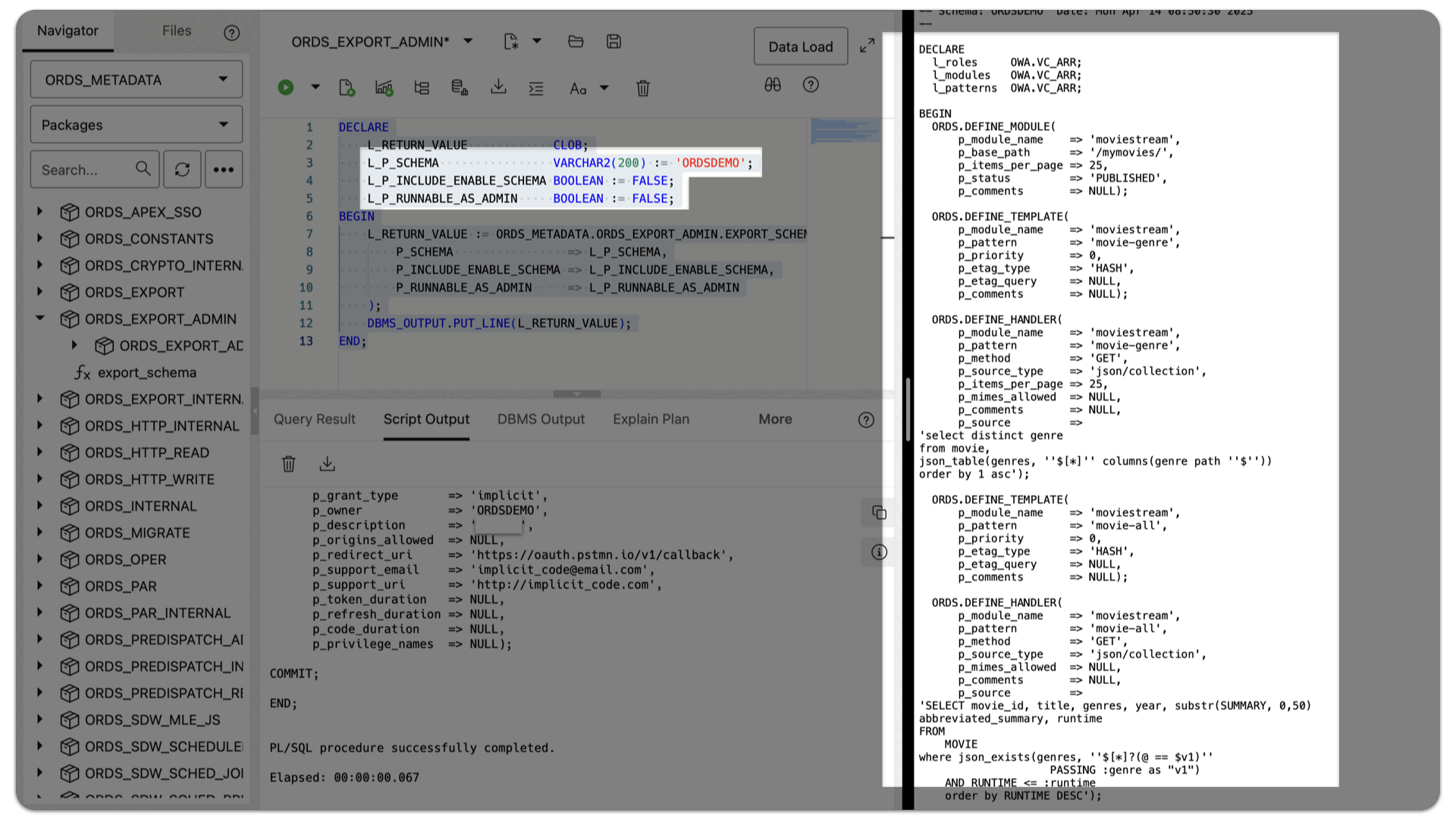Viewport: 1456px width, 819px height.
Task: Run the script with the green Run button
Action: coord(285,87)
